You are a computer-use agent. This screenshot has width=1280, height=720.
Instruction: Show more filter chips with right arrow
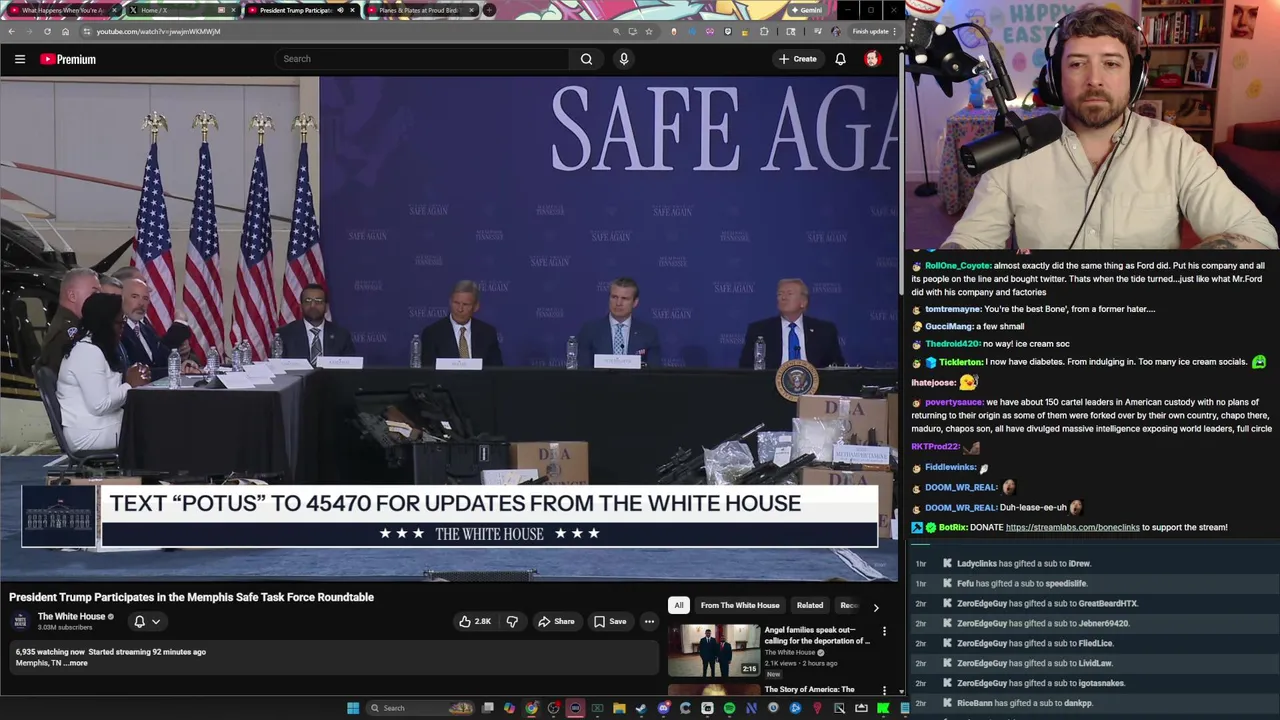876,606
